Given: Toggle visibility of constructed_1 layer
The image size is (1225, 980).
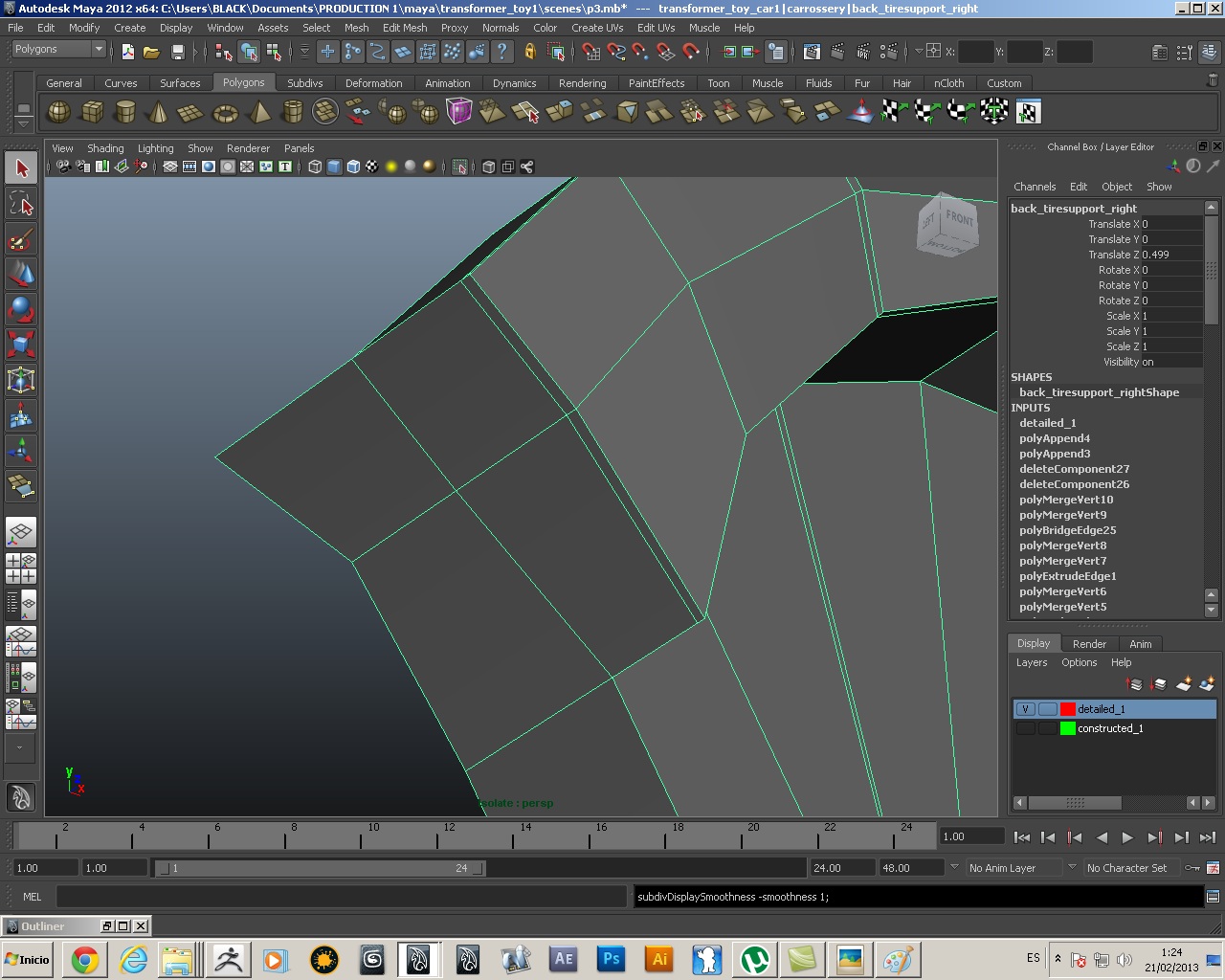Looking at the screenshot, I should [x=1025, y=728].
